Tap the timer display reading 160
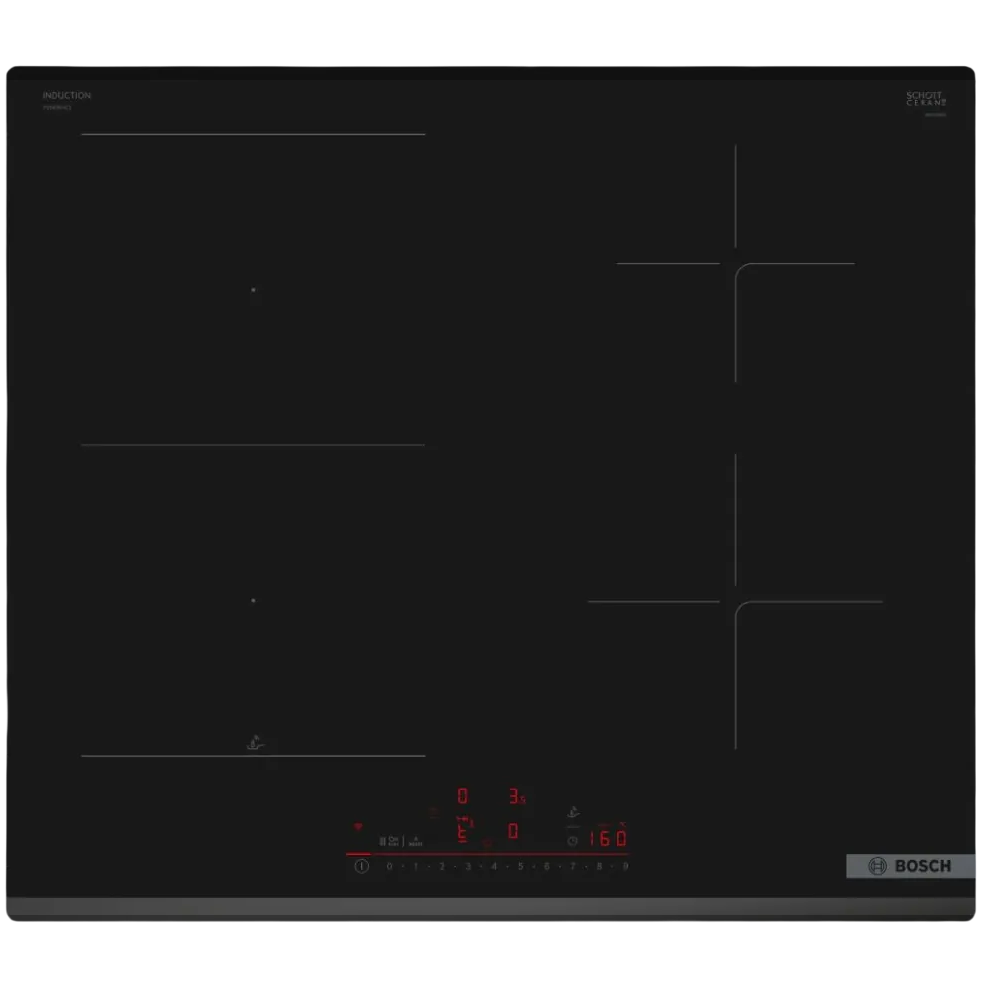Image resolution: width=985 pixels, height=985 pixels. pos(607,838)
